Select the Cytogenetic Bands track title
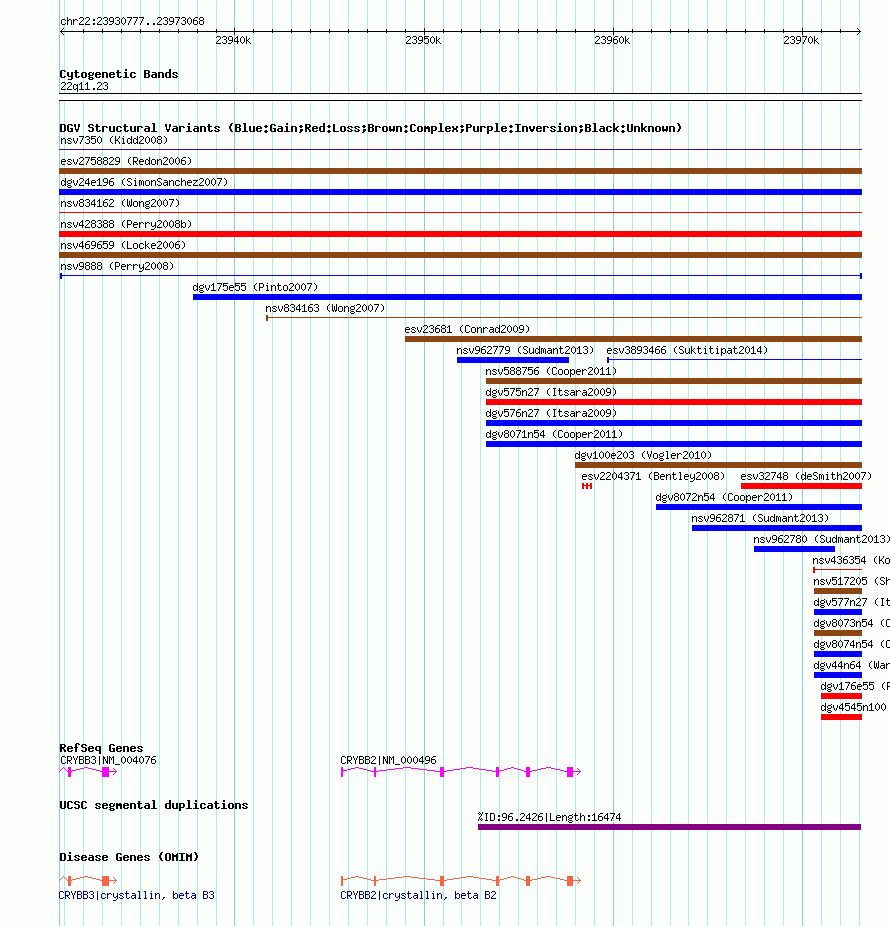The width and height of the screenshot is (890, 926). coord(119,74)
